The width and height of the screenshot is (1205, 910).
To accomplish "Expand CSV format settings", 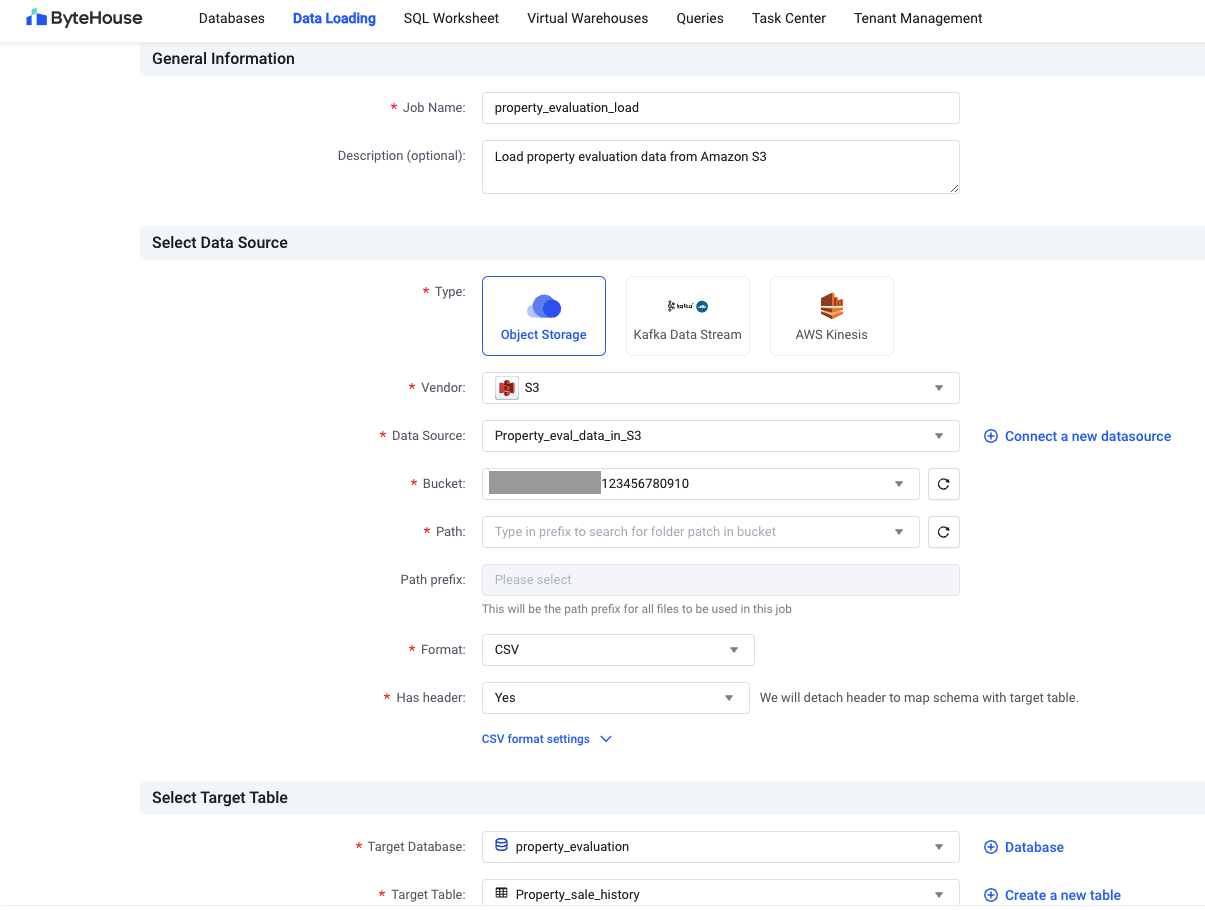I will pos(546,739).
